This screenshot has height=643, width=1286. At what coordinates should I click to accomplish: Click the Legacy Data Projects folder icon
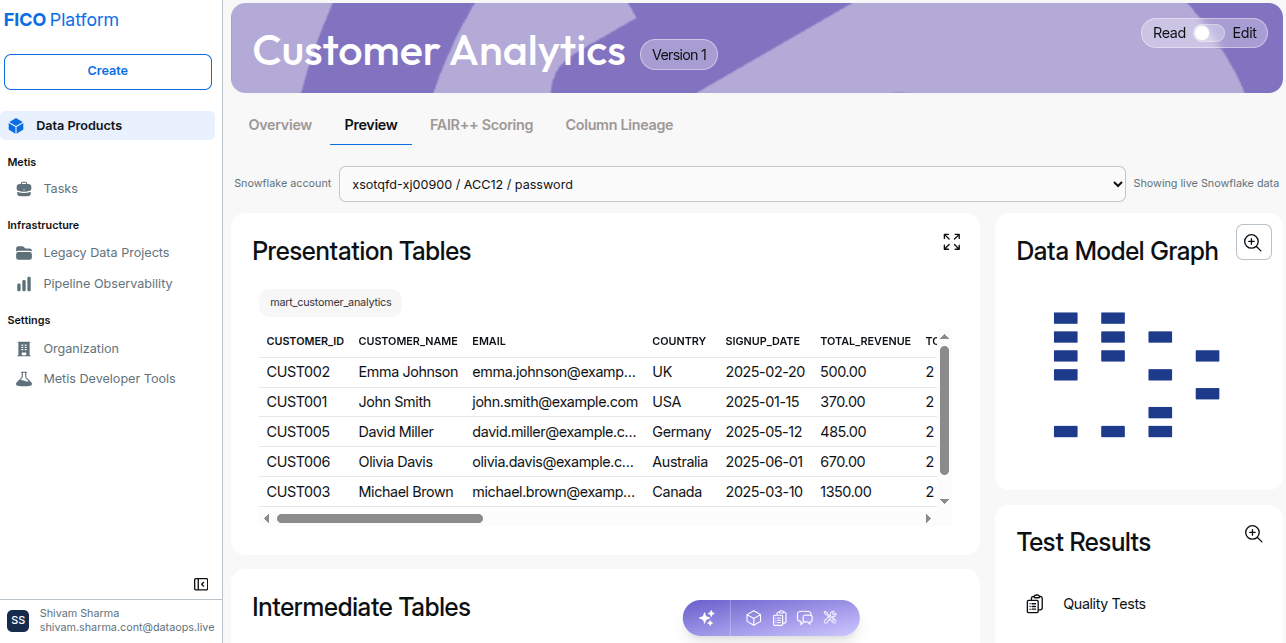coord(24,253)
